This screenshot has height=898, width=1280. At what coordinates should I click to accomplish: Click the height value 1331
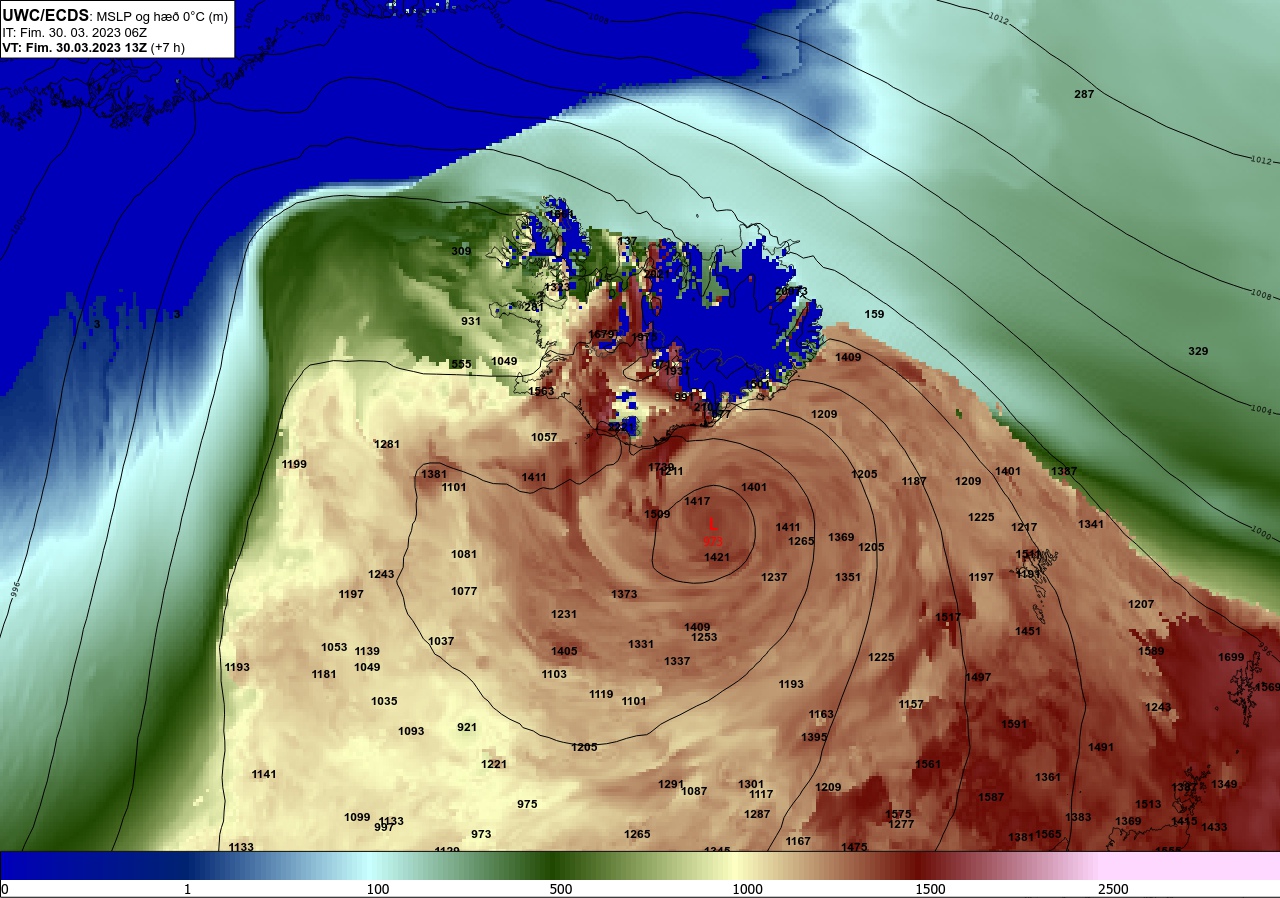[641, 644]
